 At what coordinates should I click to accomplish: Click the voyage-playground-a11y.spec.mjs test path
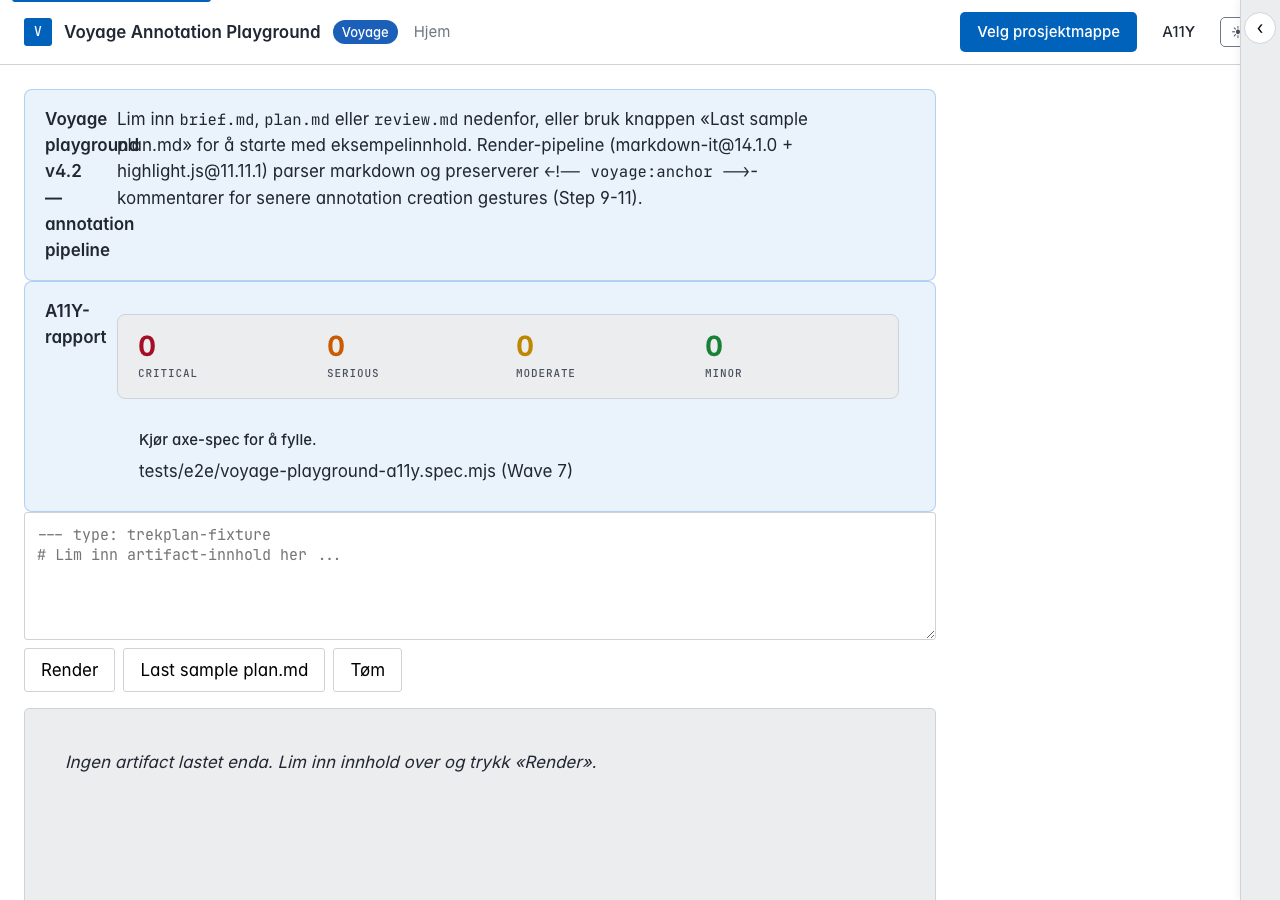coord(356,471)
